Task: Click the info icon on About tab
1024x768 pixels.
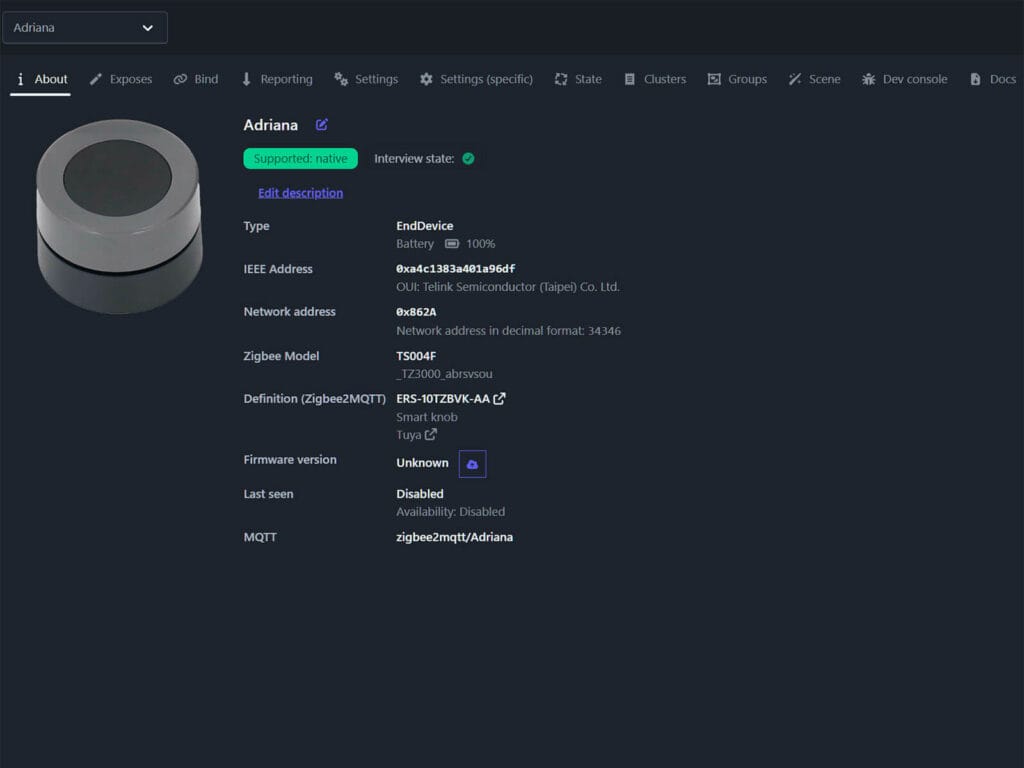Action: [20, 79]
